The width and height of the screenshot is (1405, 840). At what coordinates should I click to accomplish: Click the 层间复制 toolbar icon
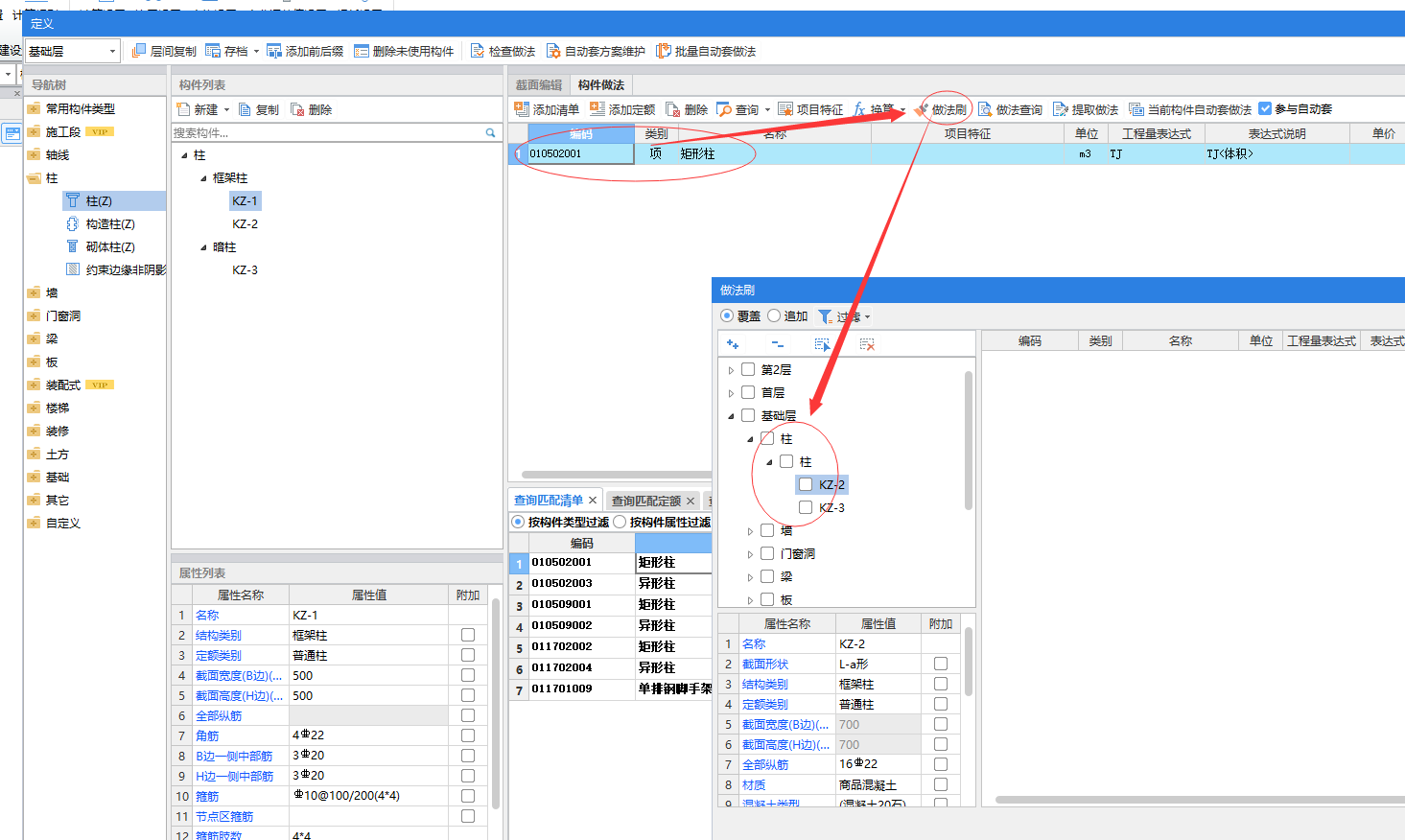pyautogui.click(x=139, y=51)
